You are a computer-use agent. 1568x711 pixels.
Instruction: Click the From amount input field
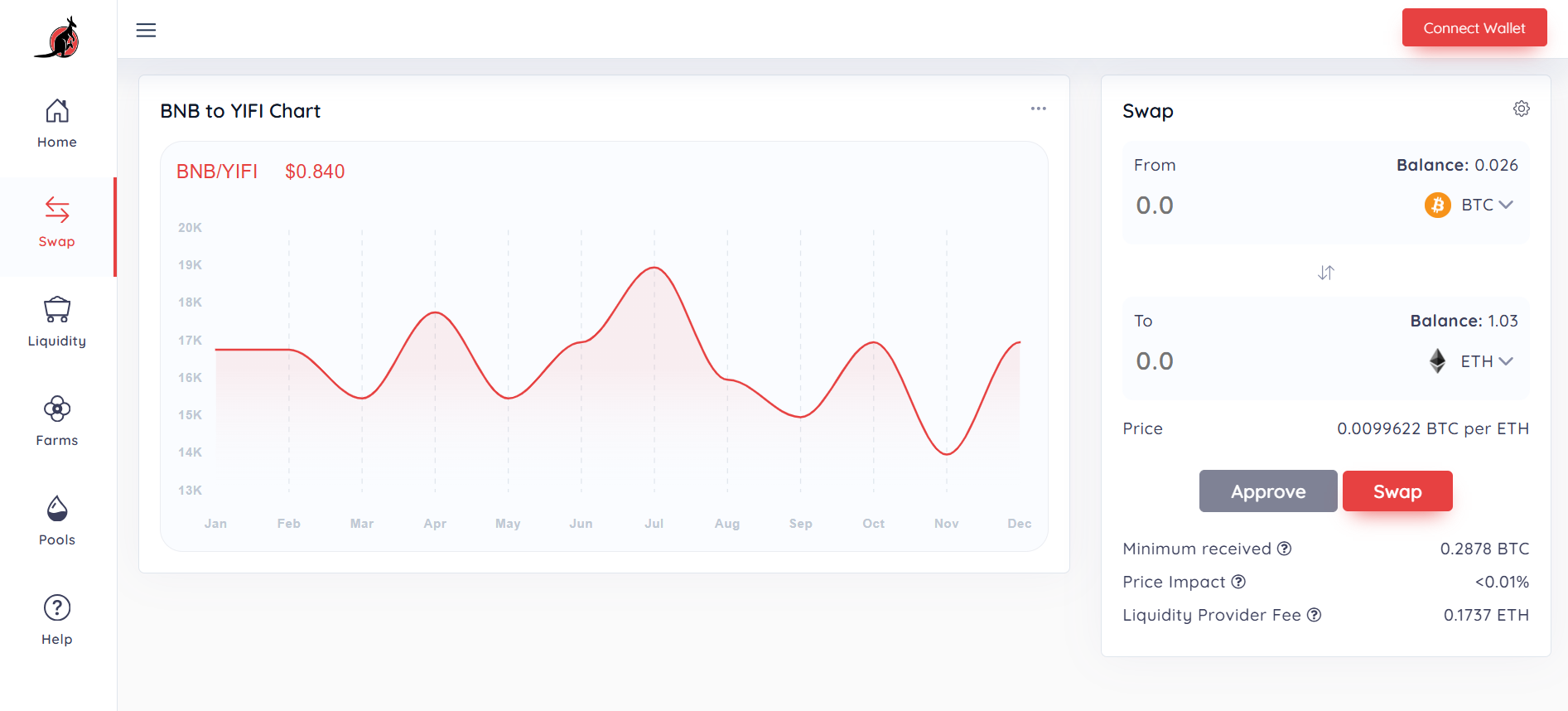1242,206
